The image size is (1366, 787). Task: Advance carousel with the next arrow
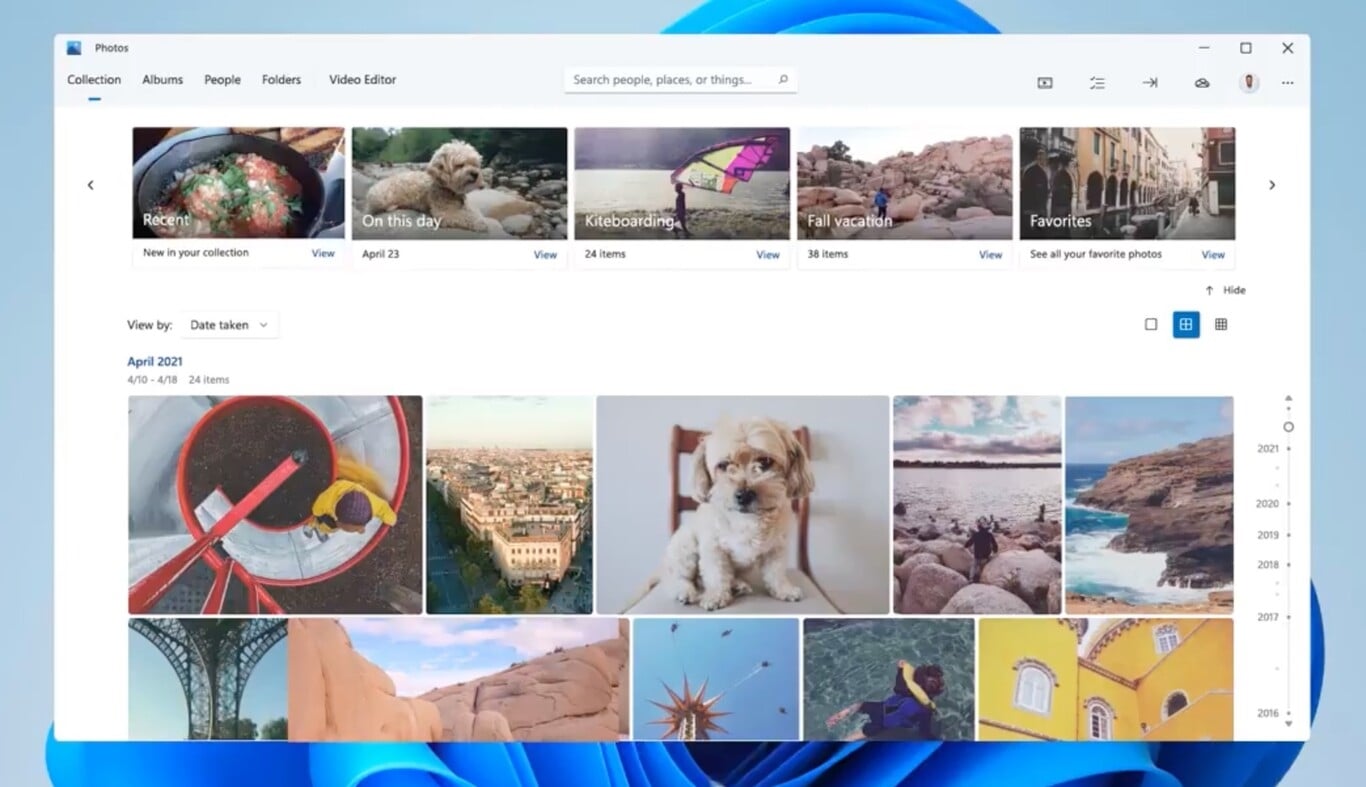[1272, 185]
